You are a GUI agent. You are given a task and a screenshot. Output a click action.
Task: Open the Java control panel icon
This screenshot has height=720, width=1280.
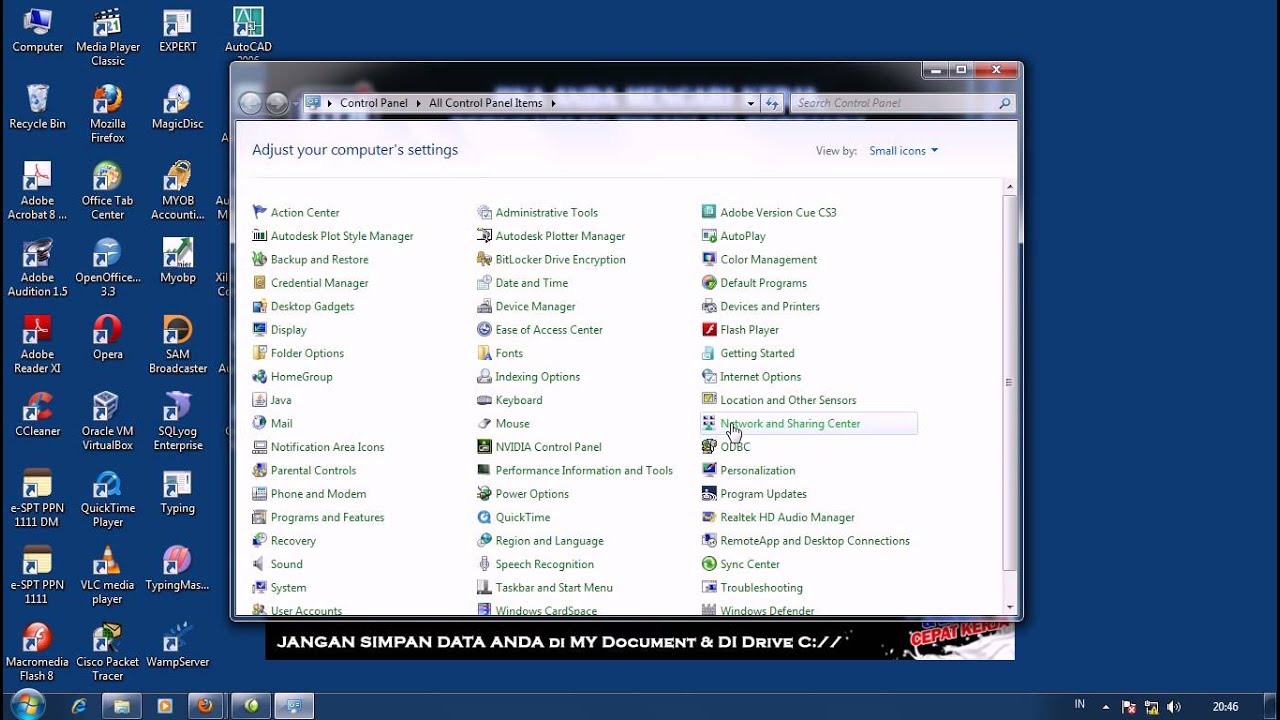260,400
